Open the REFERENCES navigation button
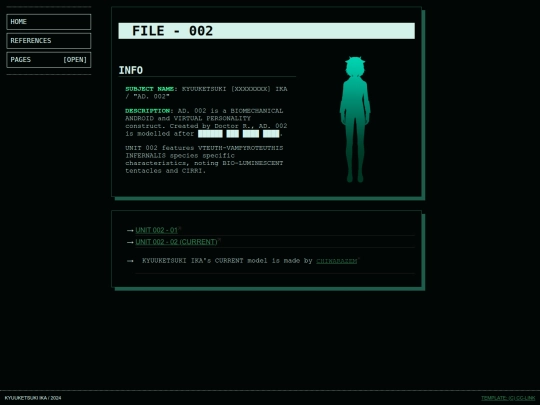540x405 pixels. pos(49,41)
